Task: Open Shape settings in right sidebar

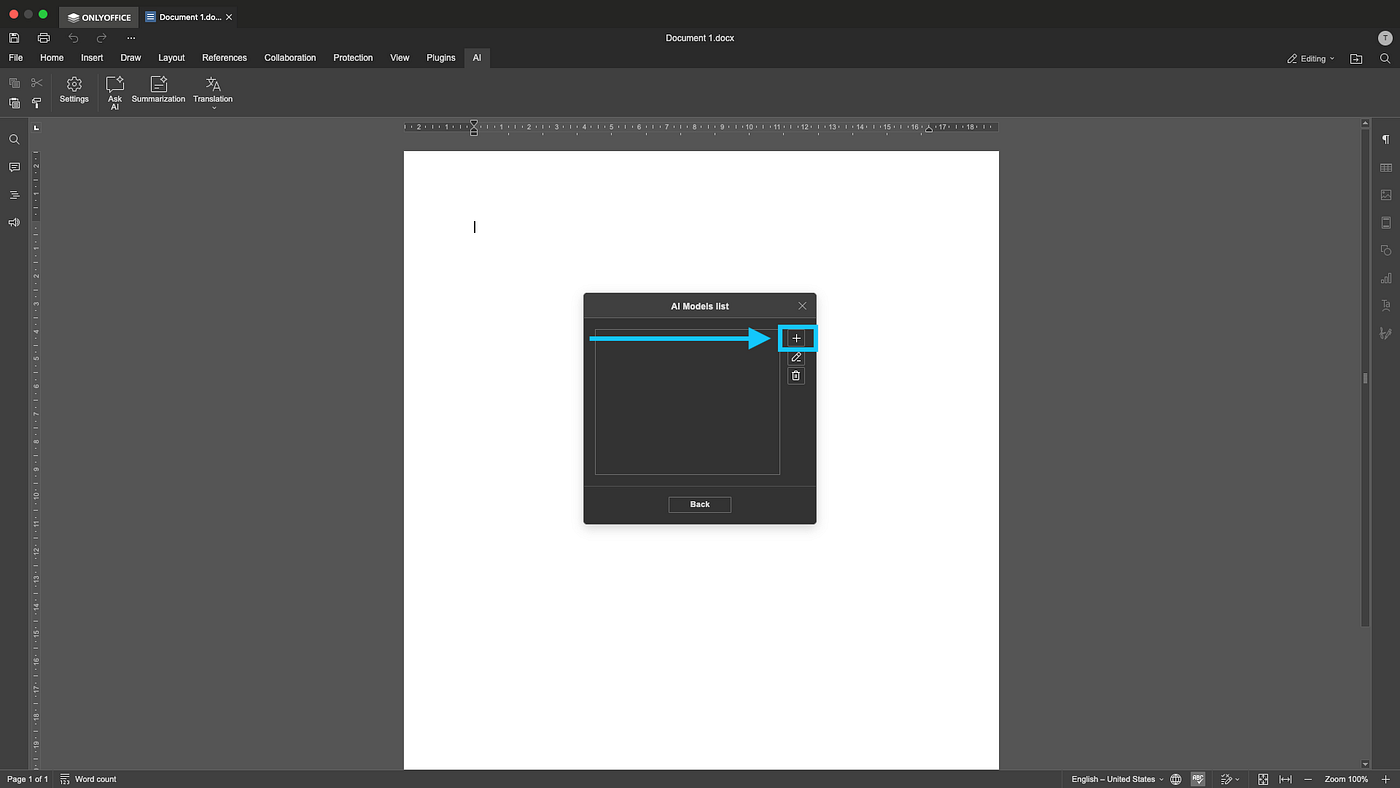Action: 1386,250
